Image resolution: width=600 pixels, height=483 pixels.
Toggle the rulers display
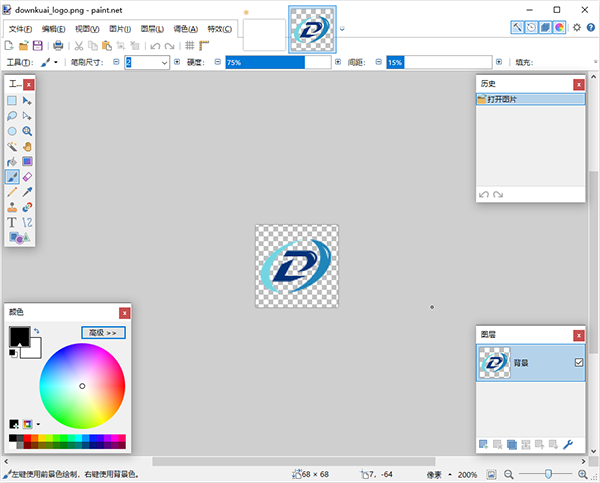pyautogui.click(x=204, y=46)
